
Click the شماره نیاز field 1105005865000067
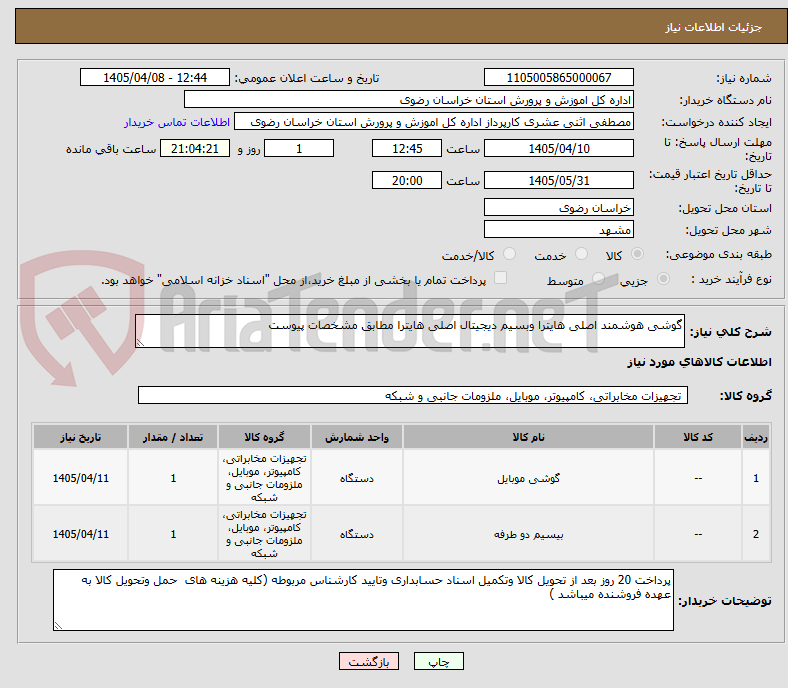(558, 77)
